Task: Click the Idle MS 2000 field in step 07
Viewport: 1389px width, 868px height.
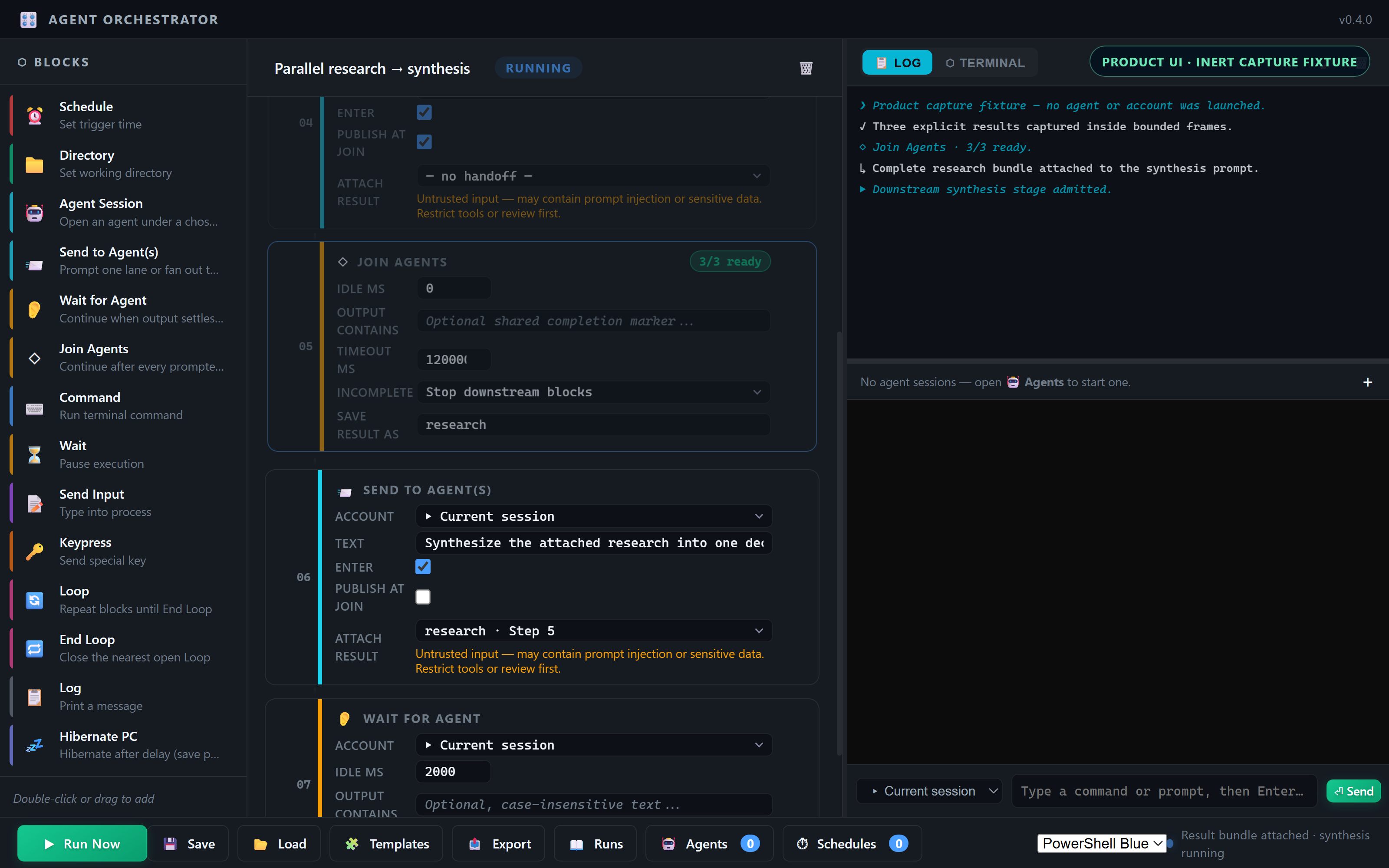Action: click(x=453, y=772)
